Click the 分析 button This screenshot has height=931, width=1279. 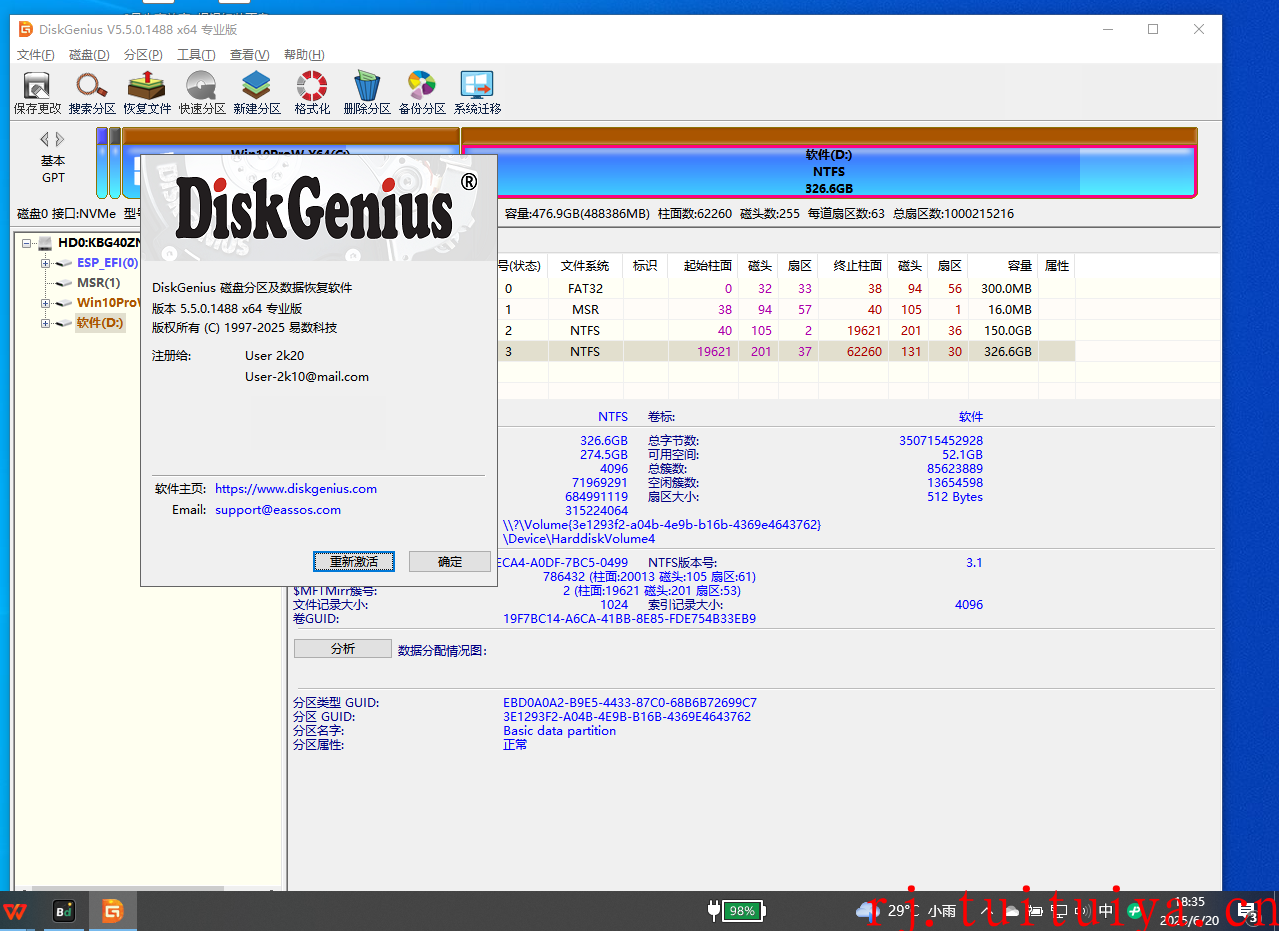(x=342, y=649)
